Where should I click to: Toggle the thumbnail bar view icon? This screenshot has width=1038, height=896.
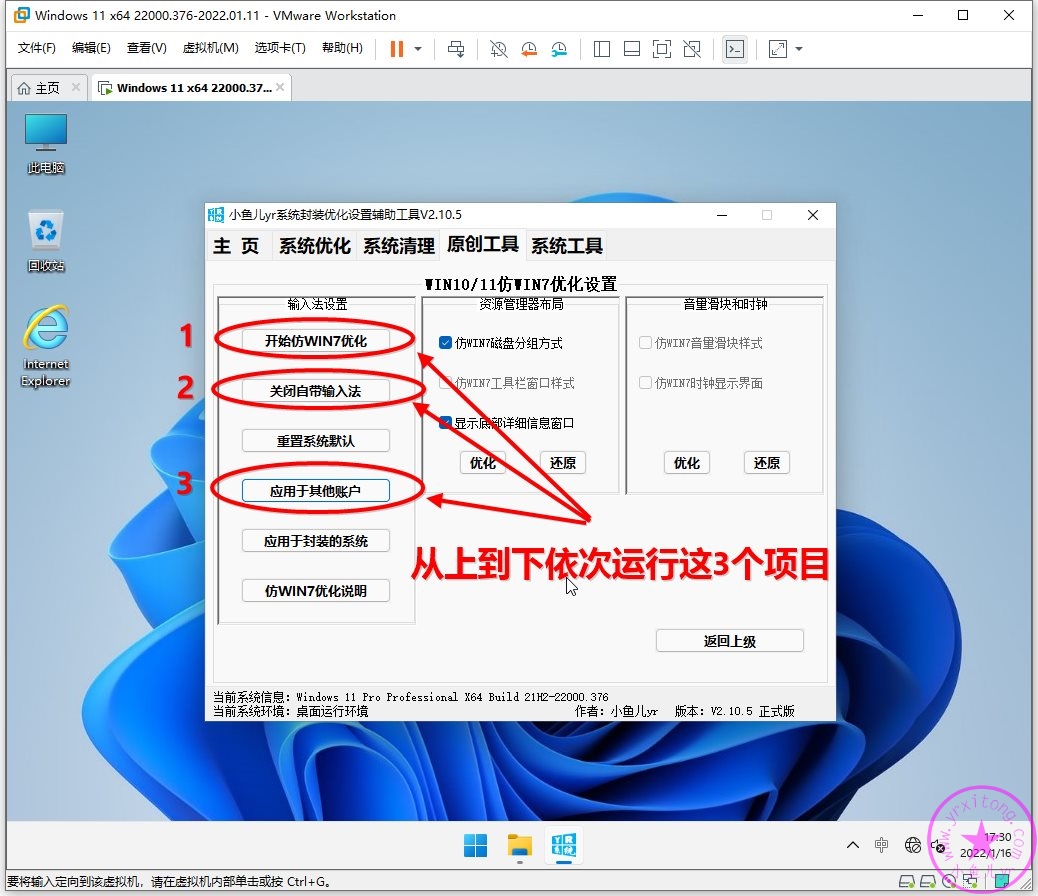pos(632,49)
